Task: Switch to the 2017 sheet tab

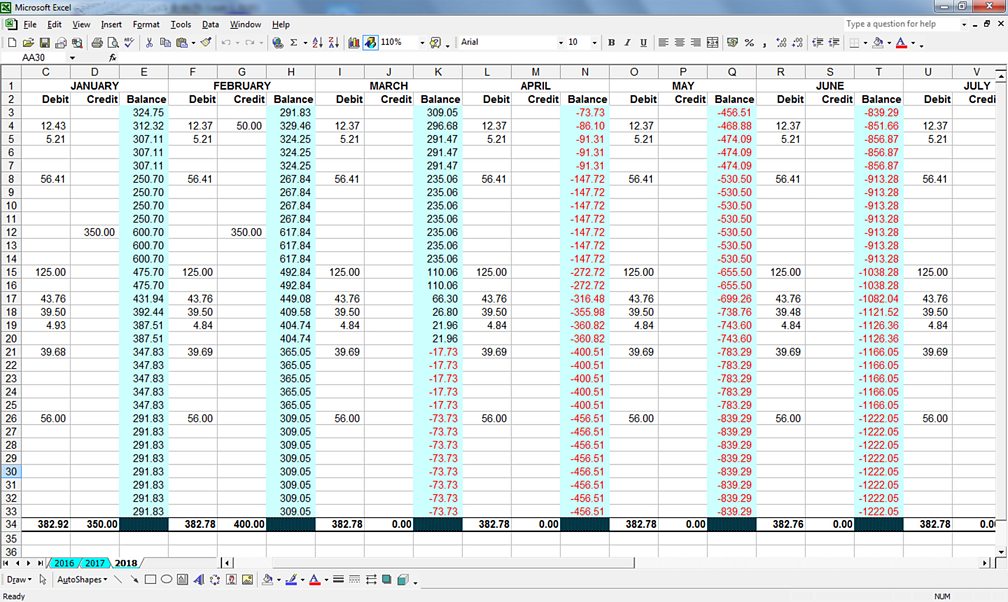Action: tap(93, 563)
